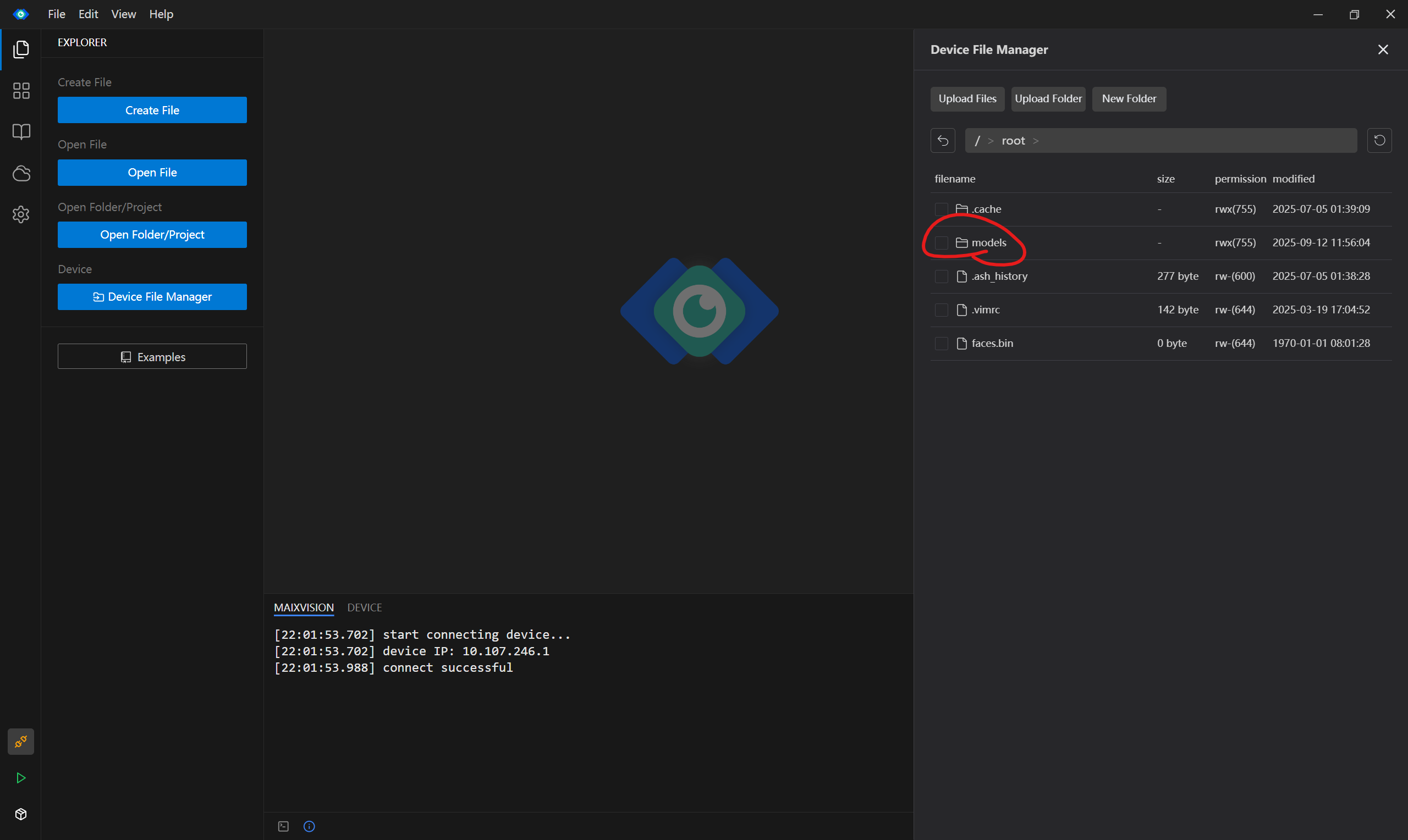1408x840 pixels.
Task: Switch to the DEVICE output tab
Action: pyautogui.click(x=364, y=607)
